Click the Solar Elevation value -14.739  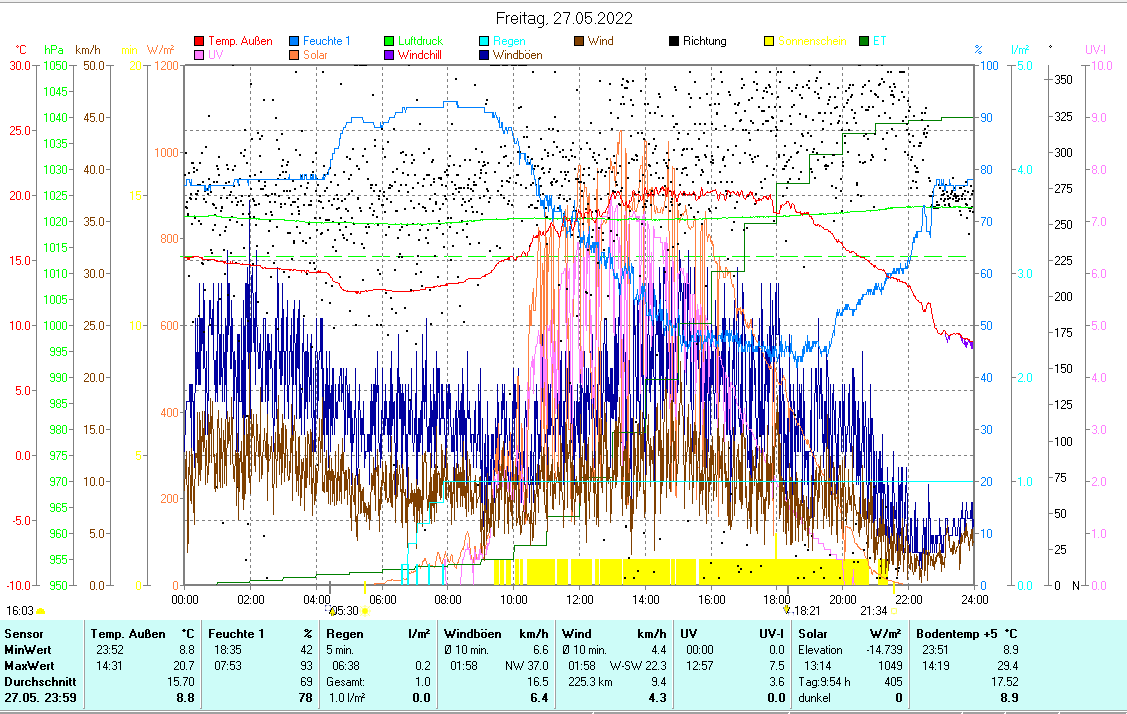(x=884, y=650)
